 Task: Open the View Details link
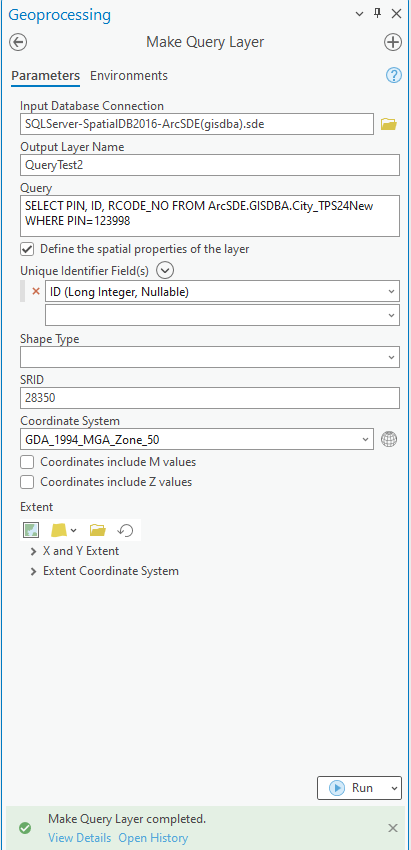pos(80,838)
